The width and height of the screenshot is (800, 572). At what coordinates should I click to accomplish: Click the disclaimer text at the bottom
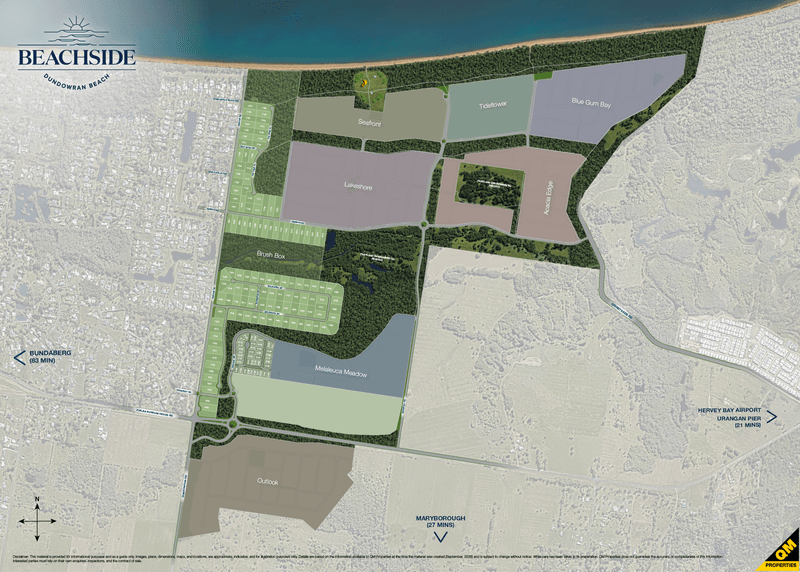click(x=367, y=559)
